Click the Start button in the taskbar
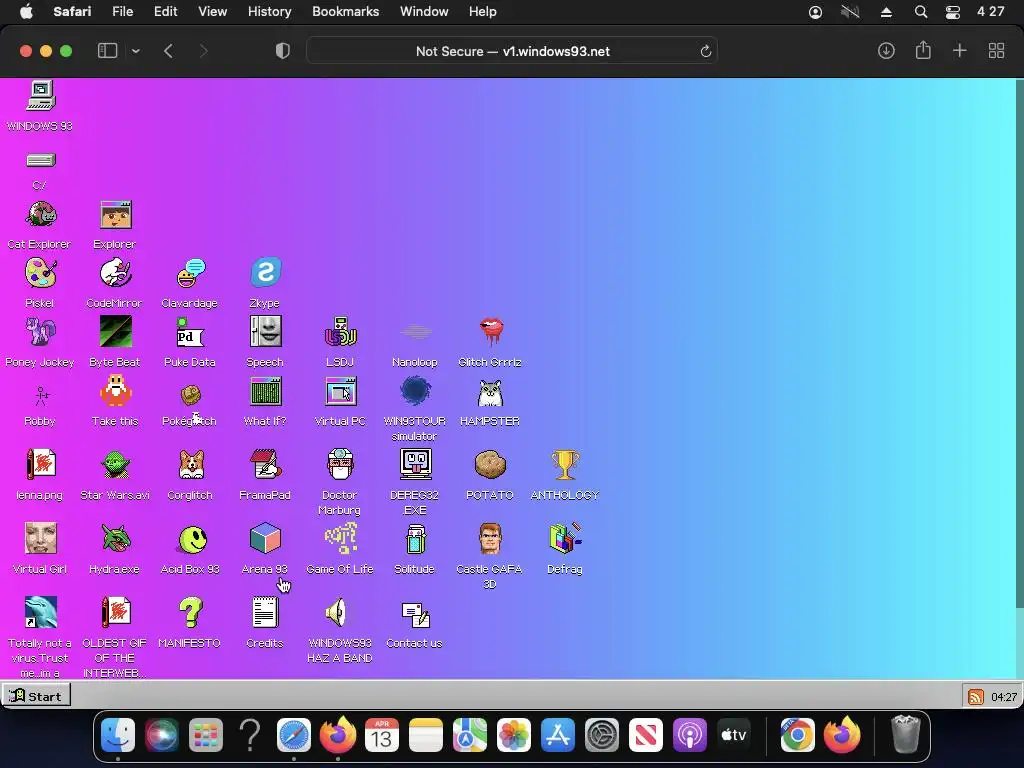Screen dimensions: 1024x768 (x=37, y=696)
